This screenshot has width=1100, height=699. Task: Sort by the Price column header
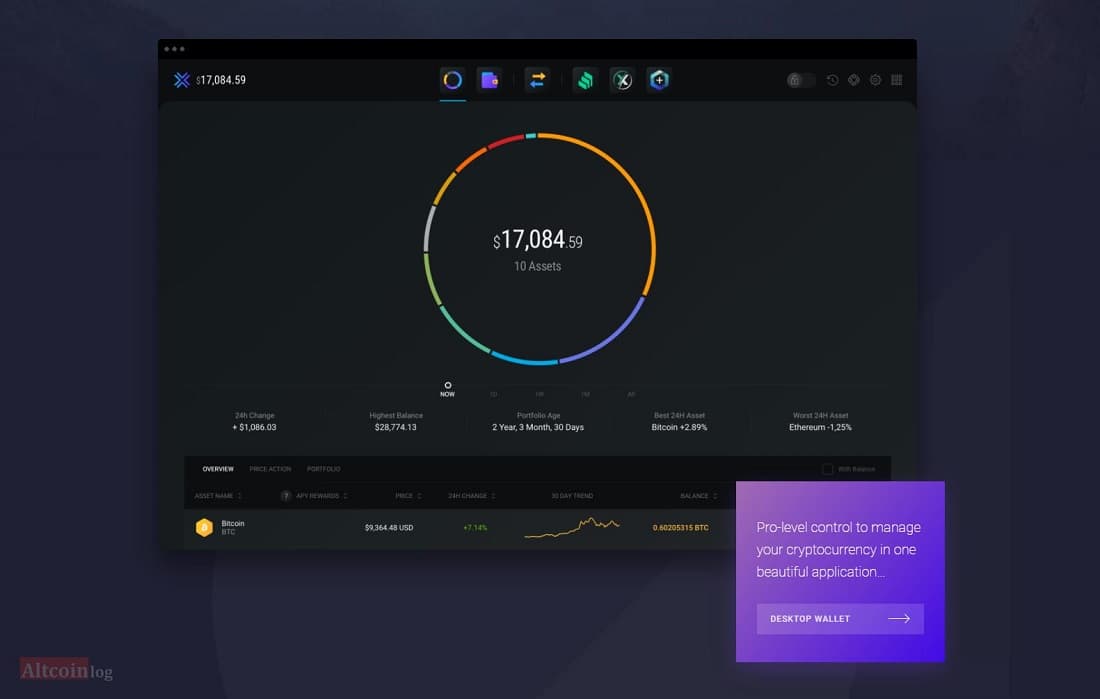coord(408,496)
